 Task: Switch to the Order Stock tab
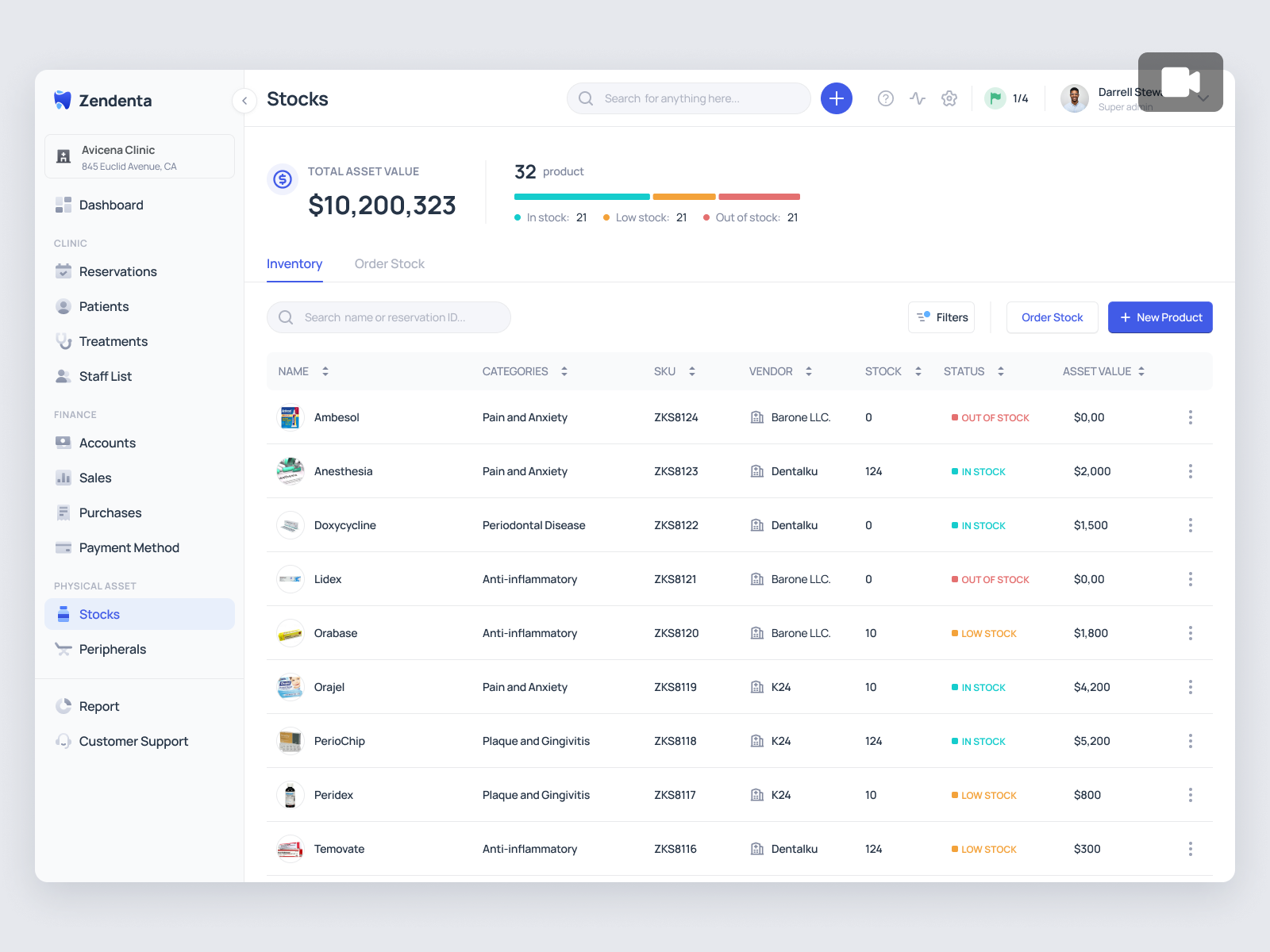pyautogui.click(x=389, y=263)
